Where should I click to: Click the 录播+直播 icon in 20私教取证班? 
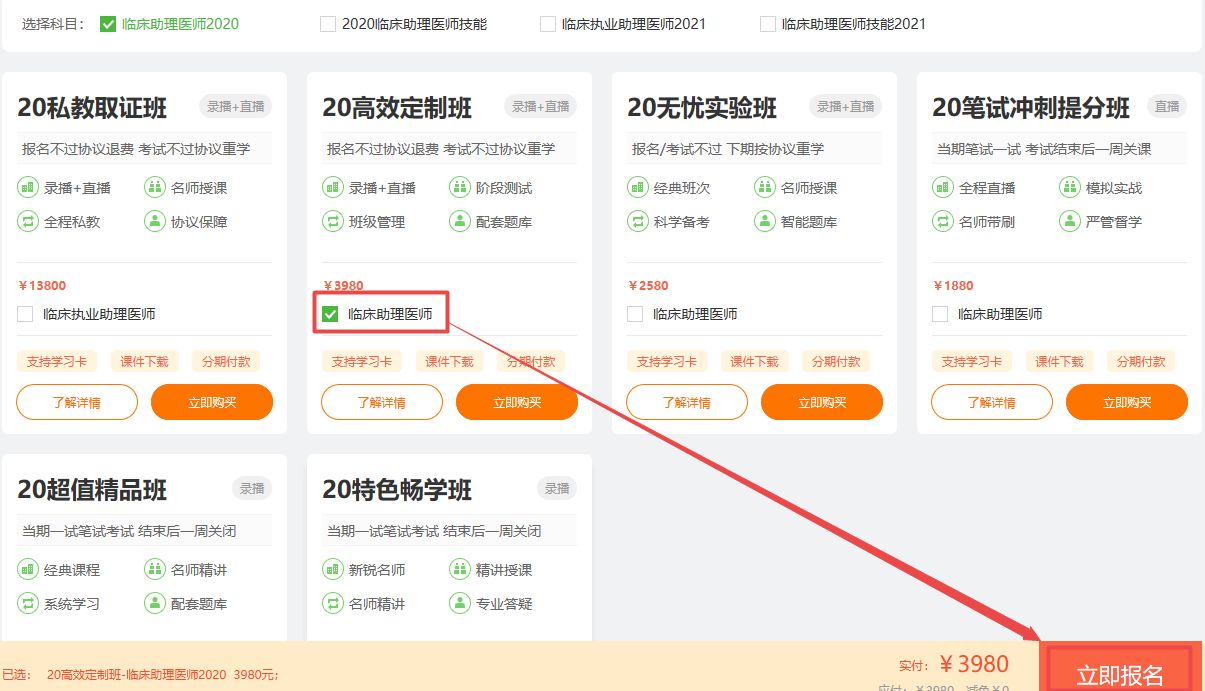click(x=27, y=187)
